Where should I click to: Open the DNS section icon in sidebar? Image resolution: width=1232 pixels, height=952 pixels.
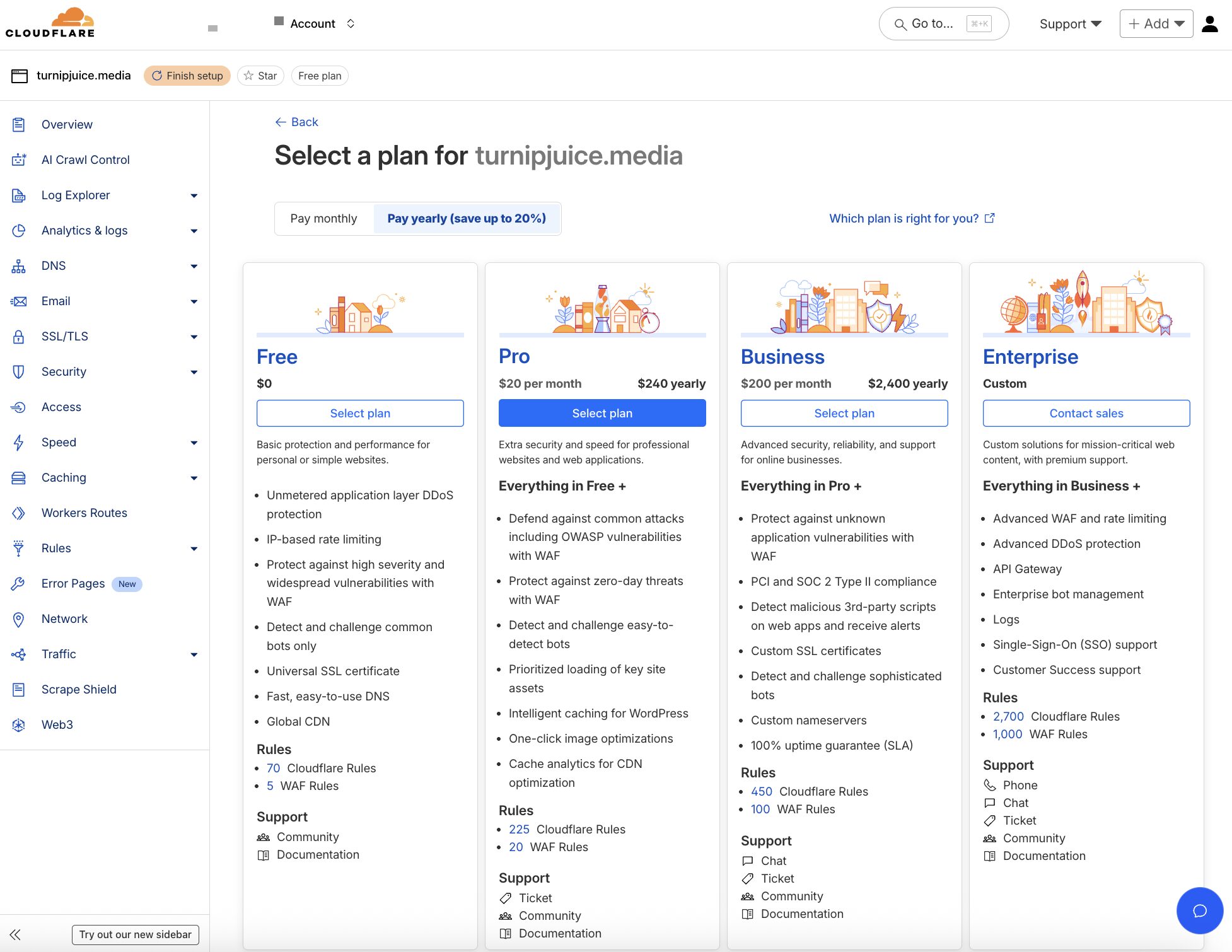pos(19,265)
